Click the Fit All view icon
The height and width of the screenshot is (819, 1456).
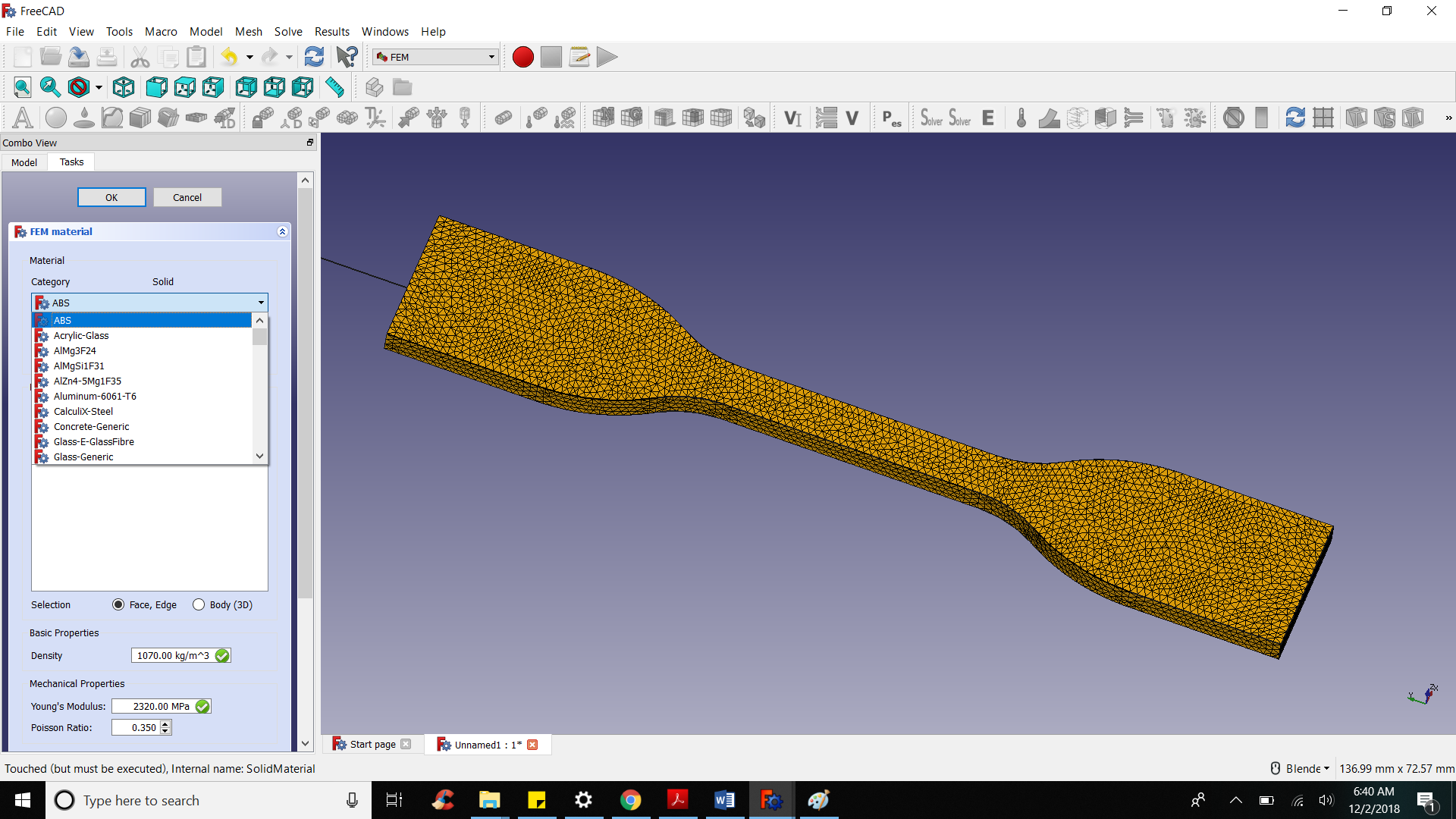click(x=22, y=87)
